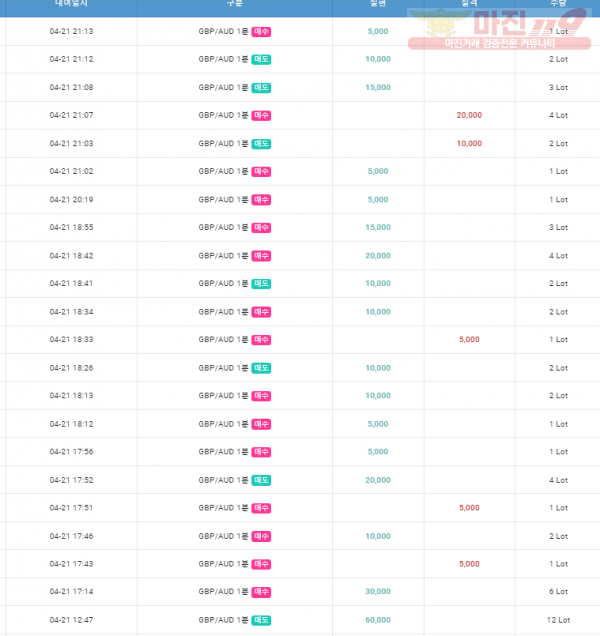This screenshot has height=636, width=600.
Task: Click the 30,000 profit value
Action: pos(378,591)
